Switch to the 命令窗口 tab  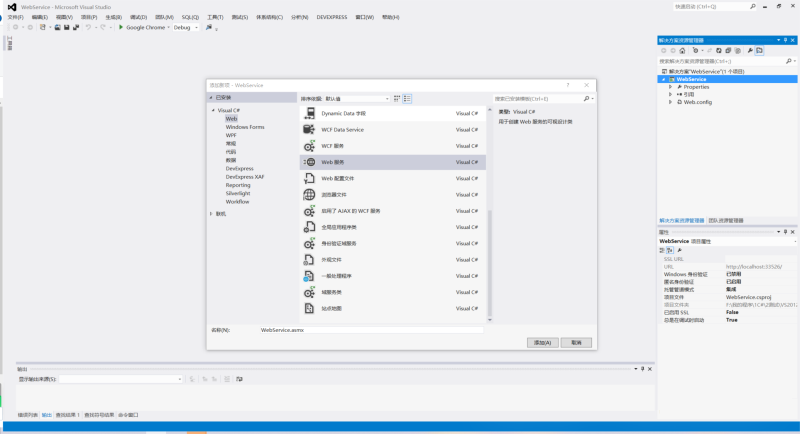click(x=128, y=415)
